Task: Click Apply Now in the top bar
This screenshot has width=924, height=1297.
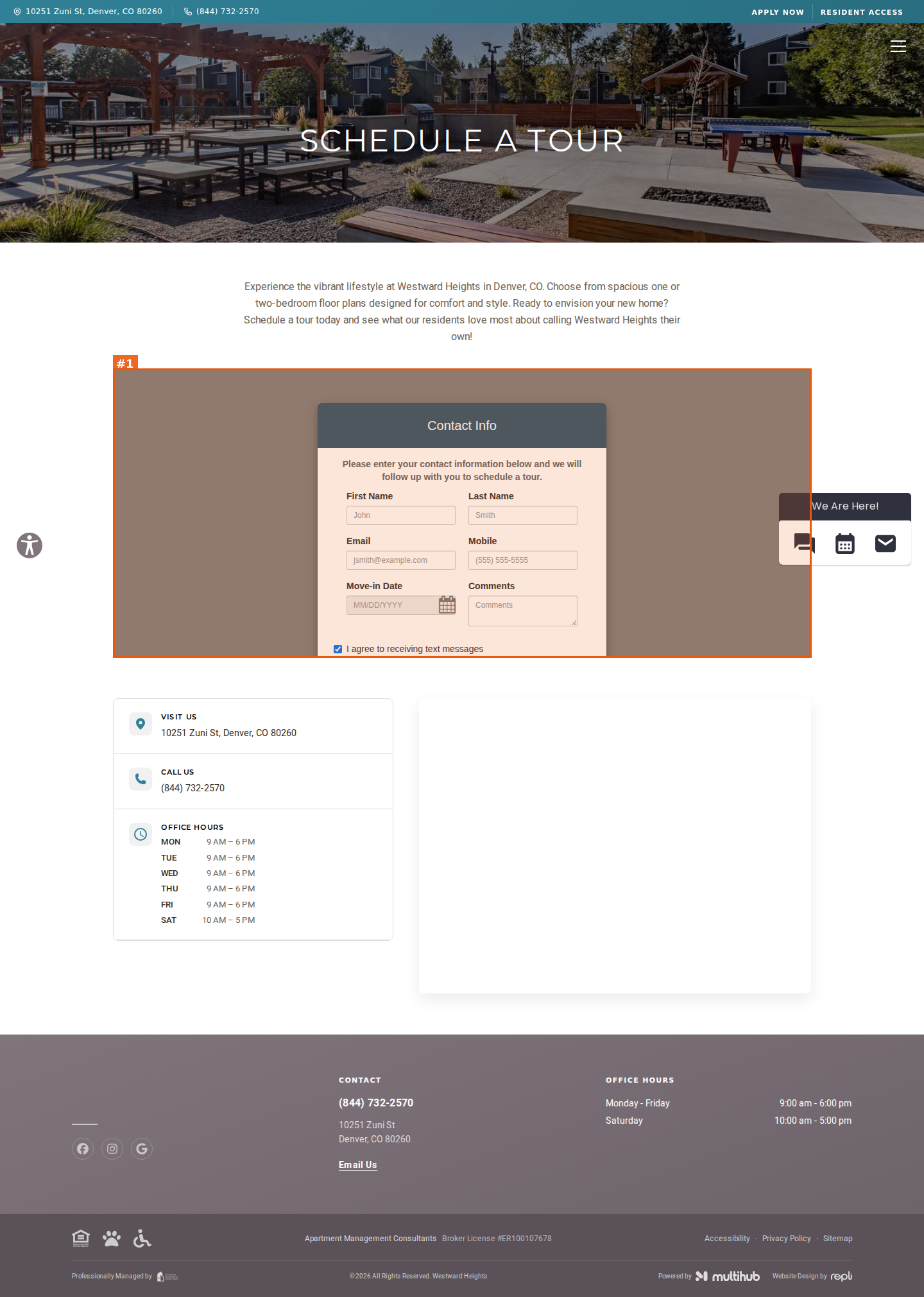Action: coord(778,12)
